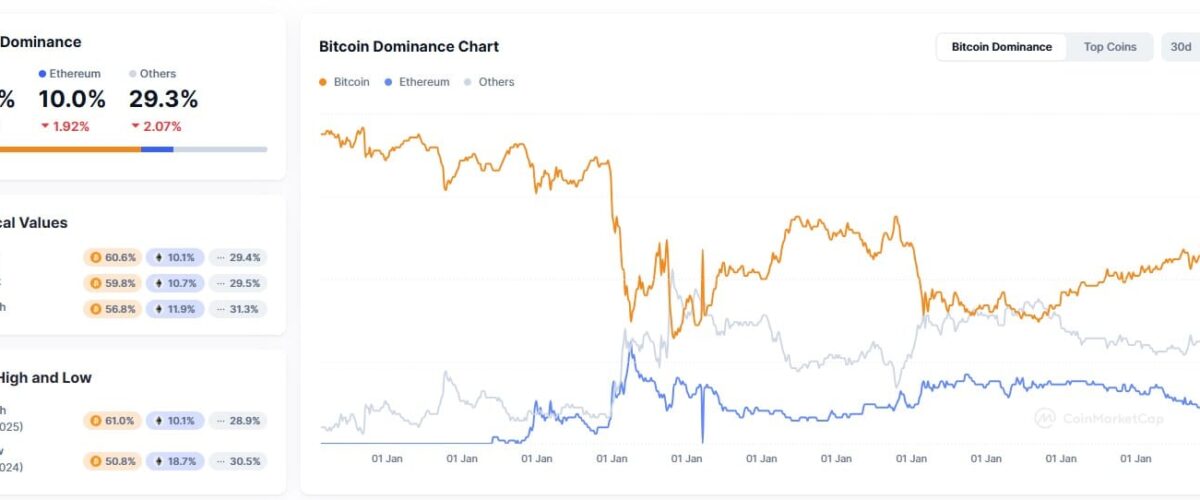
Task: Click the Bitcoin icon beside 61.0%
Action: (98, 421)
